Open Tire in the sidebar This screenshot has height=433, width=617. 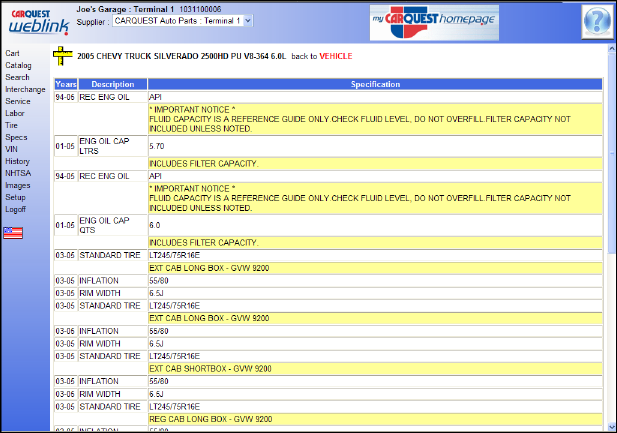coord(11,125)
